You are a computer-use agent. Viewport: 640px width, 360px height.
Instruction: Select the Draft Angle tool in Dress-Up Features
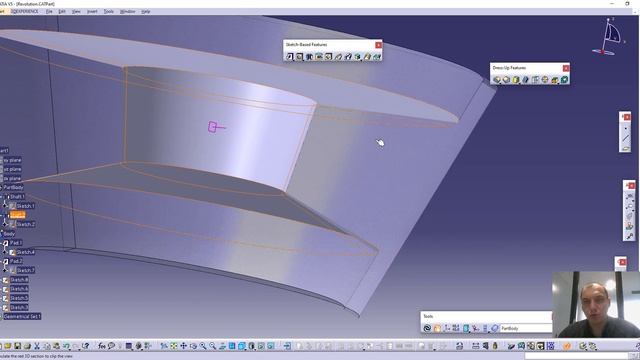(x=516, y=80)
